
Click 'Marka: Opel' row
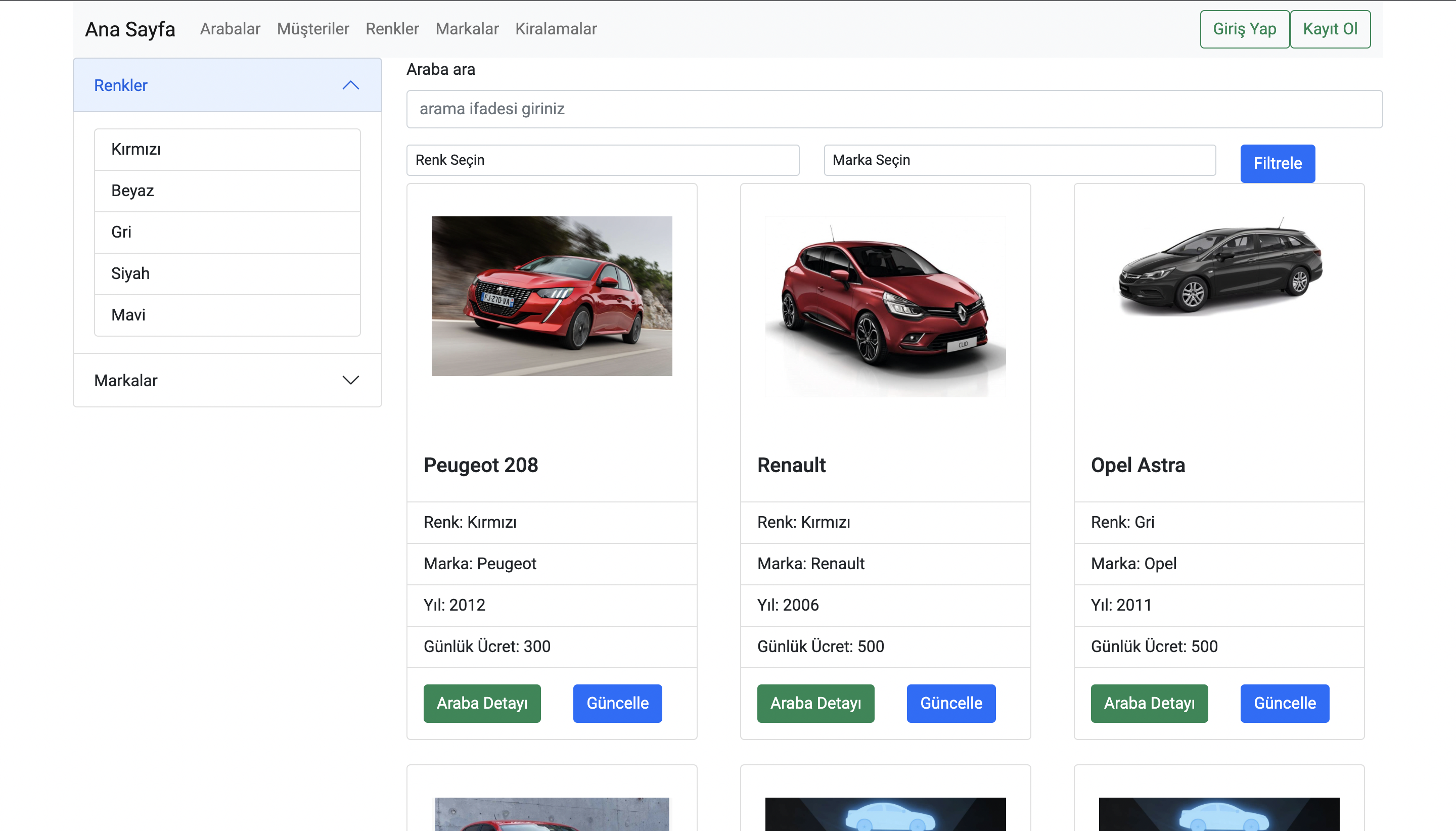1219,564
